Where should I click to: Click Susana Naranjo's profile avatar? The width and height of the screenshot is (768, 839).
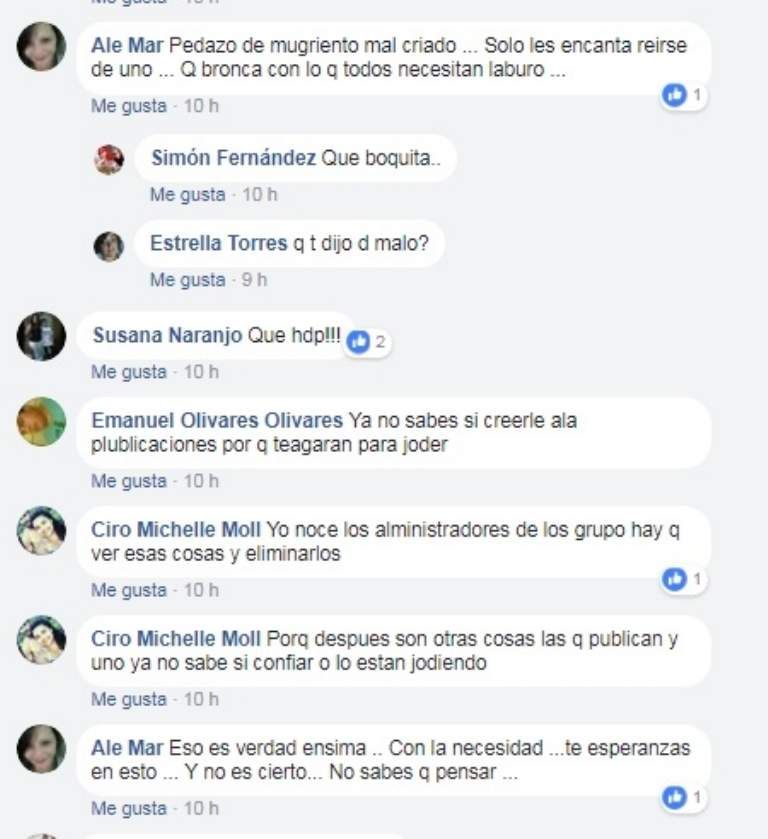coord(41,336)
